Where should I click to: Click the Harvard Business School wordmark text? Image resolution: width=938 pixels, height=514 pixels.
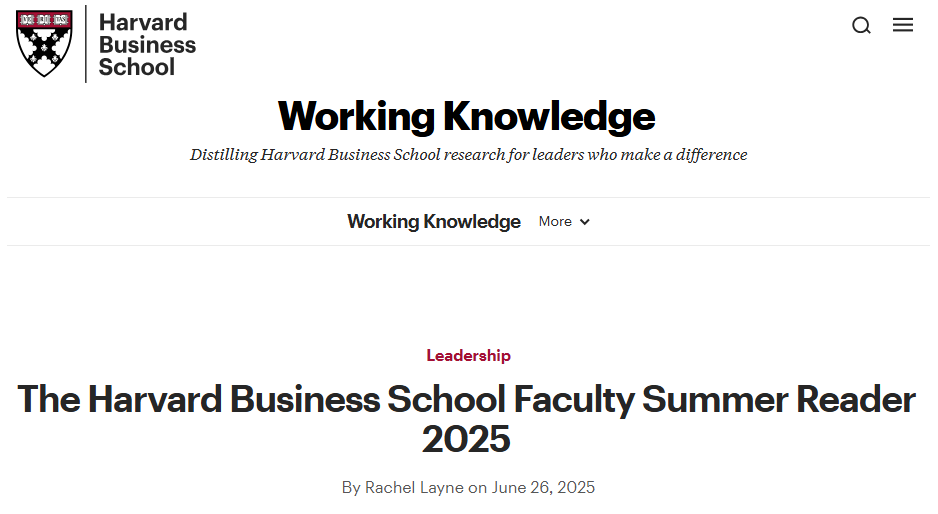(147, 44)
